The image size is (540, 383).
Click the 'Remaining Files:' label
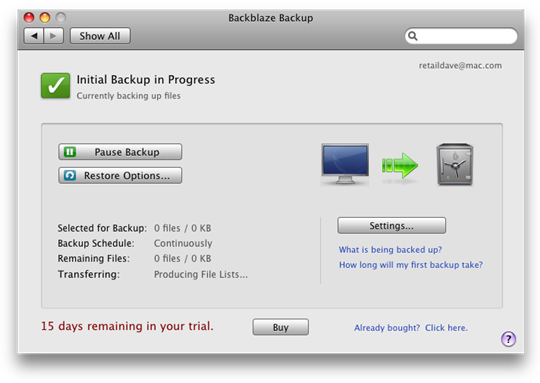(x=94, y=258)
